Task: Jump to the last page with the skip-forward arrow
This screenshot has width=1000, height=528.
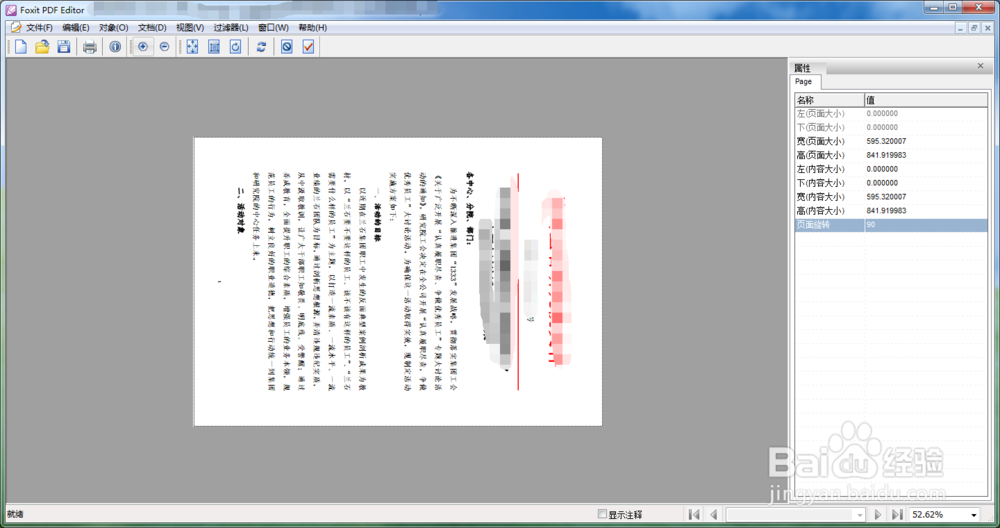Action: tap(897, 515)
